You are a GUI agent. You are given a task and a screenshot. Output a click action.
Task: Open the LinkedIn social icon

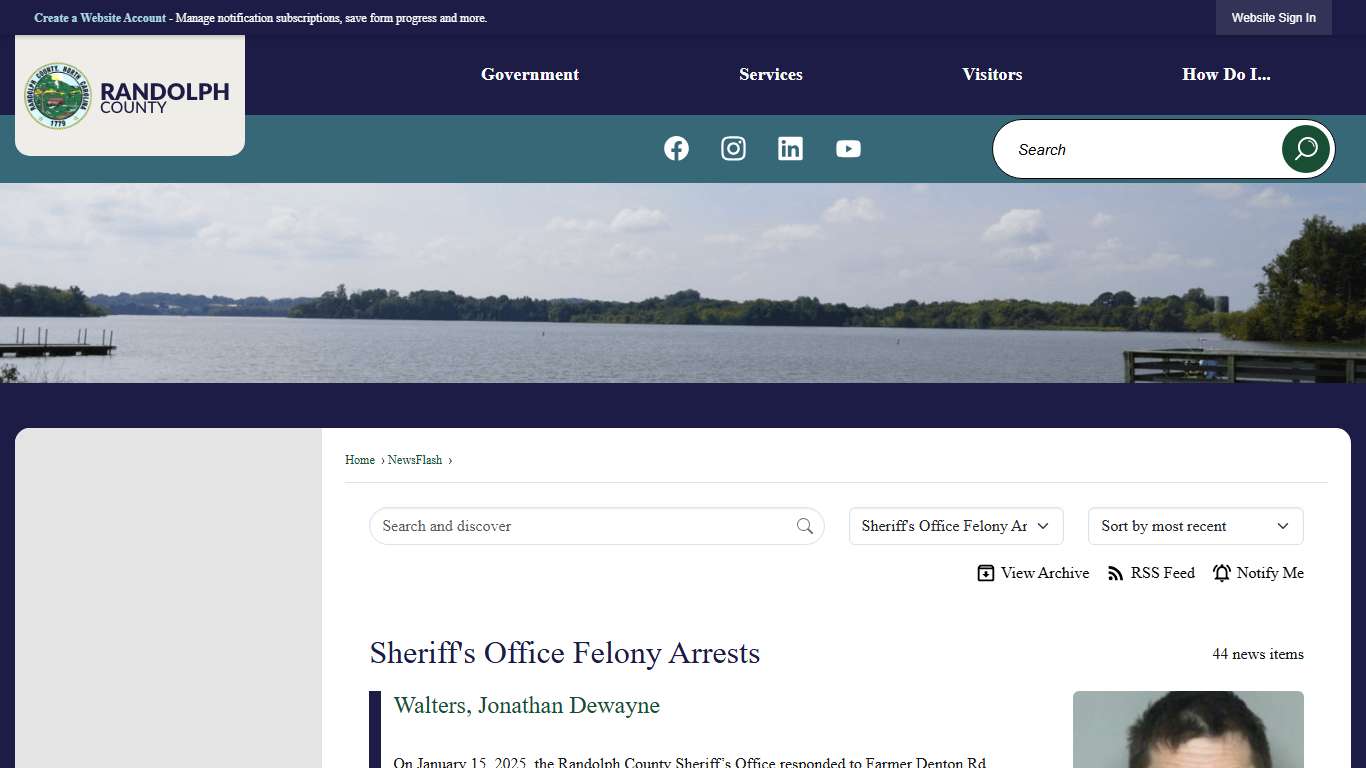(790, 149)
